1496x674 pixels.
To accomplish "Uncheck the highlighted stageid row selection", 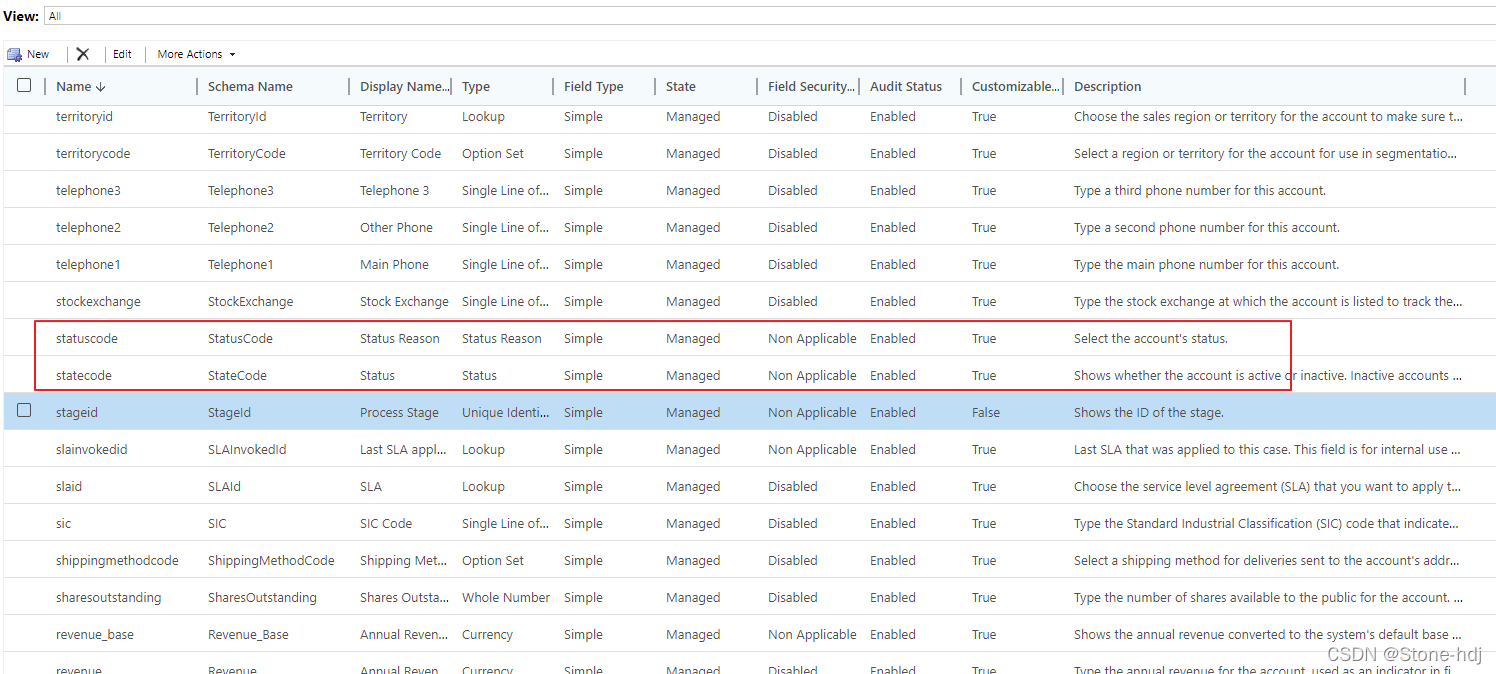I will [23, 411].
